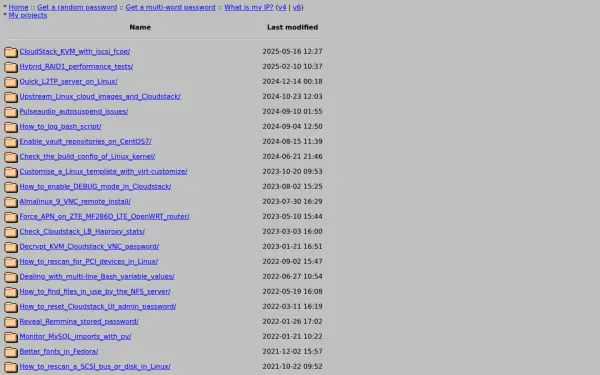Click the date 2024-12-14 00:18

[292, 81]
